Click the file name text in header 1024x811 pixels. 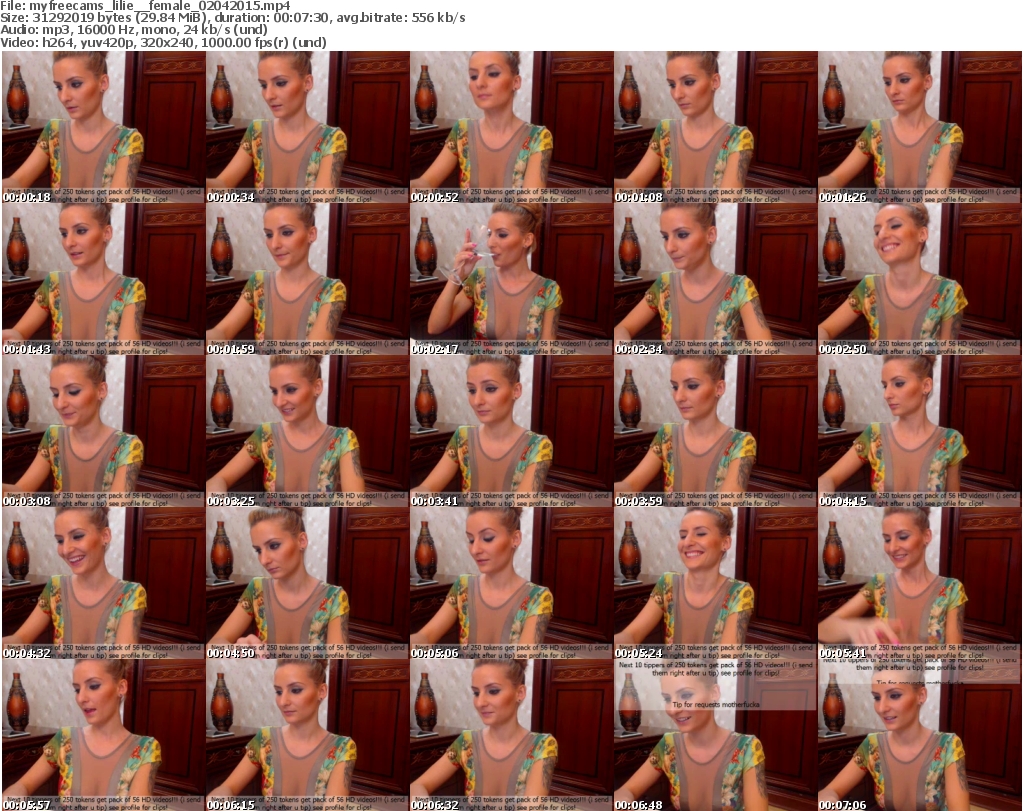tap(146, 6)
